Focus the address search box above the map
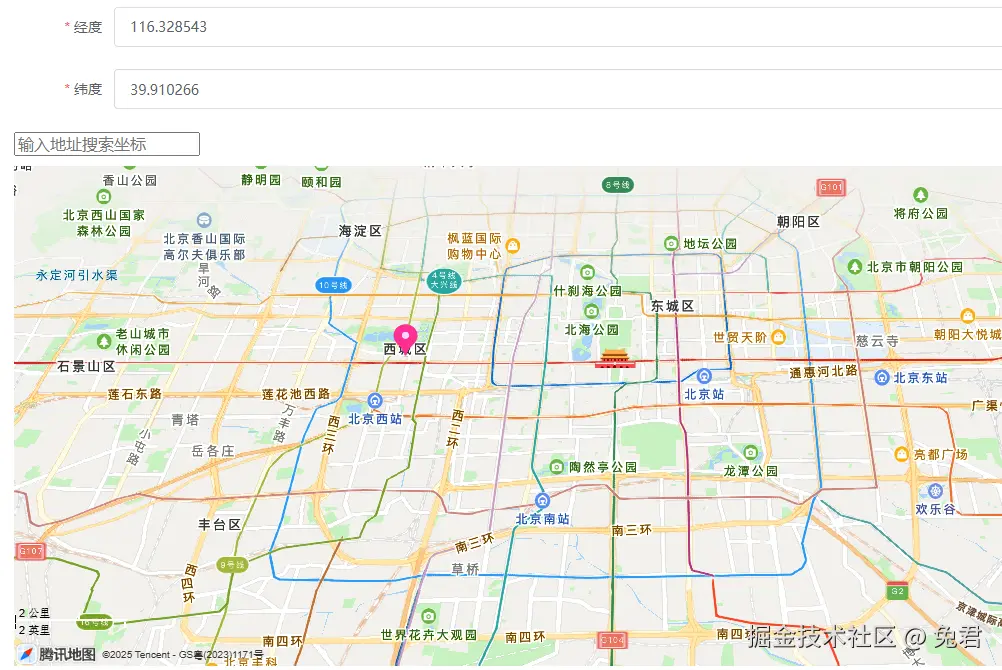This screenshot has height=670, width=1002. (107, 144)
